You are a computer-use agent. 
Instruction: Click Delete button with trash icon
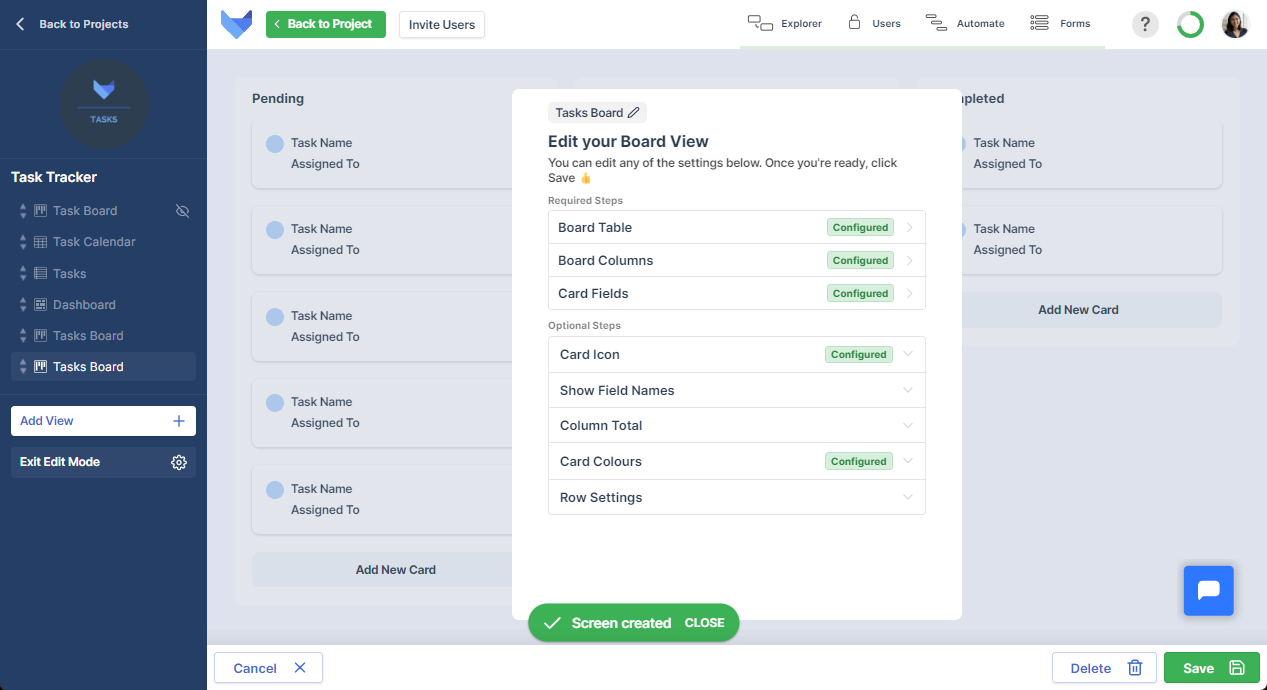pyautogui.click(x=1103, y=668)
